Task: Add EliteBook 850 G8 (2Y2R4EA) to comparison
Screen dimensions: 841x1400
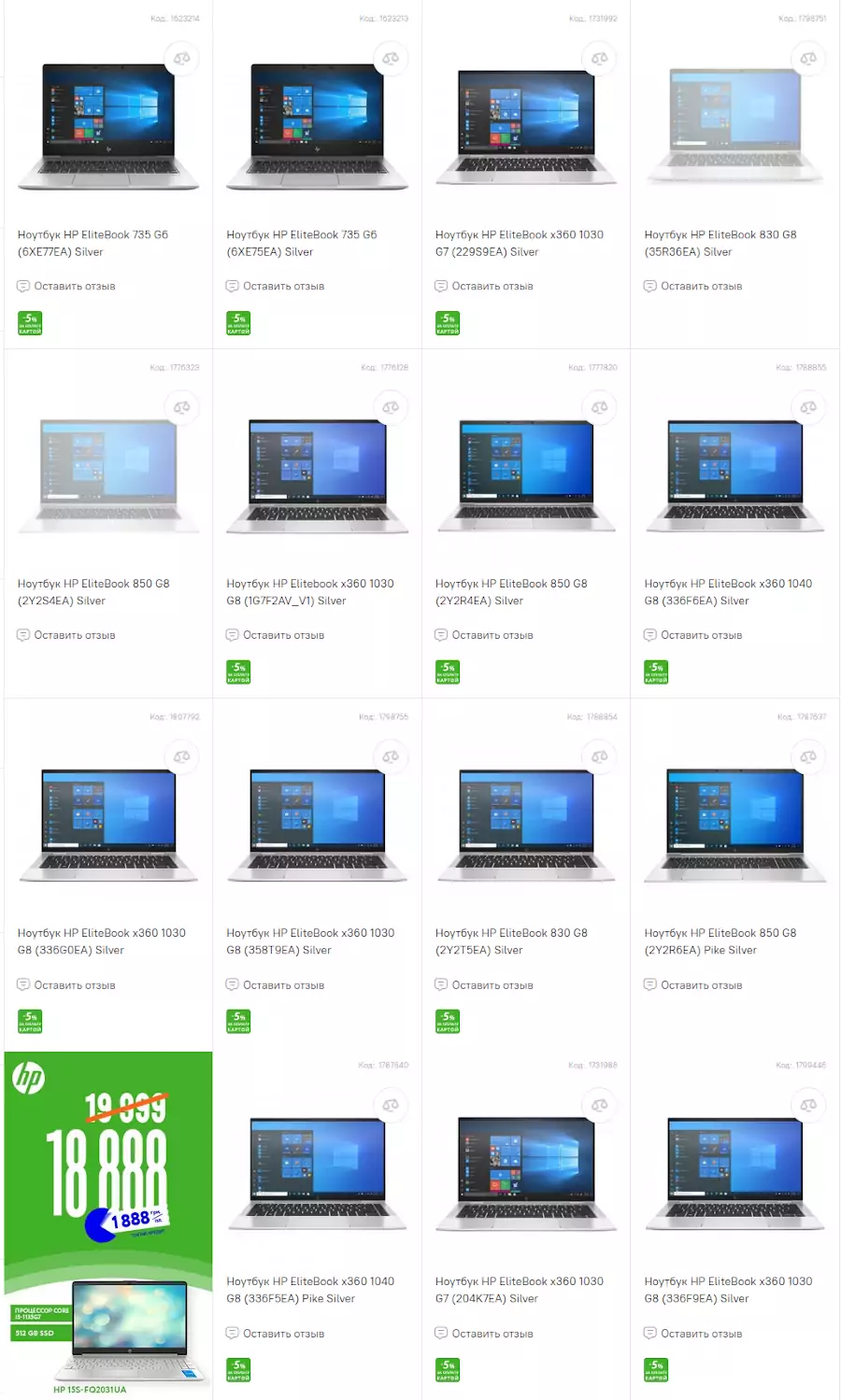Action: tap(600, 408)
